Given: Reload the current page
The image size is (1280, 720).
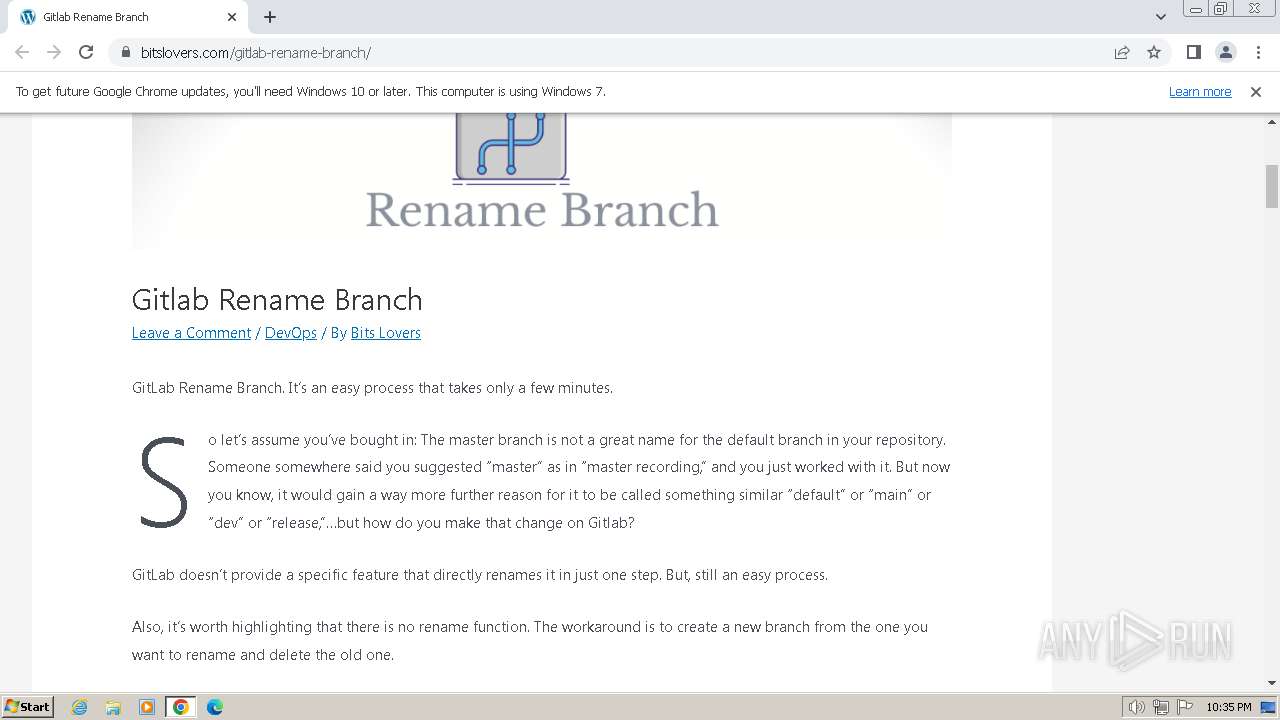Looking at the screenshot, I should [x=86, y=52].
